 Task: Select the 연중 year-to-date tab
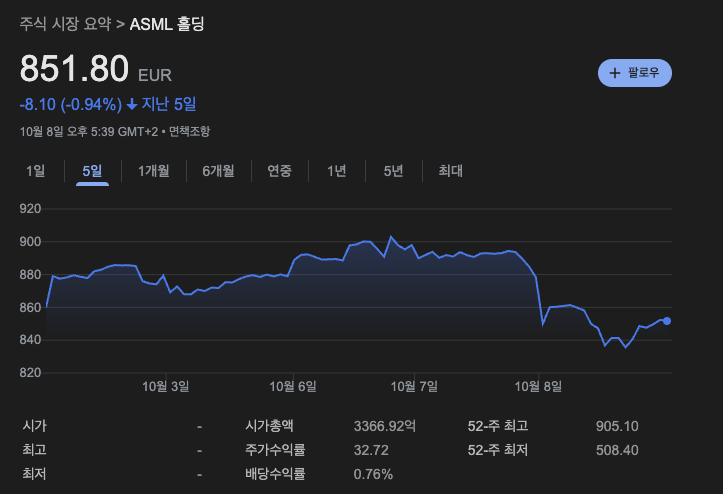click(279, 171)
